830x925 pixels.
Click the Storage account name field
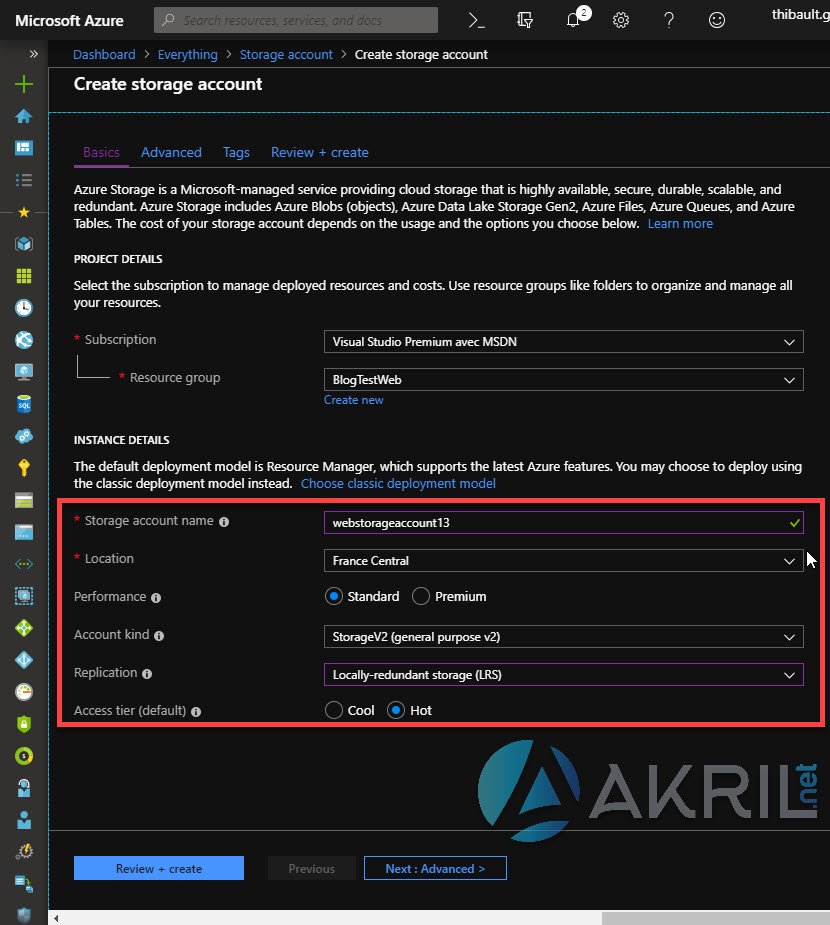click(563, 523)
